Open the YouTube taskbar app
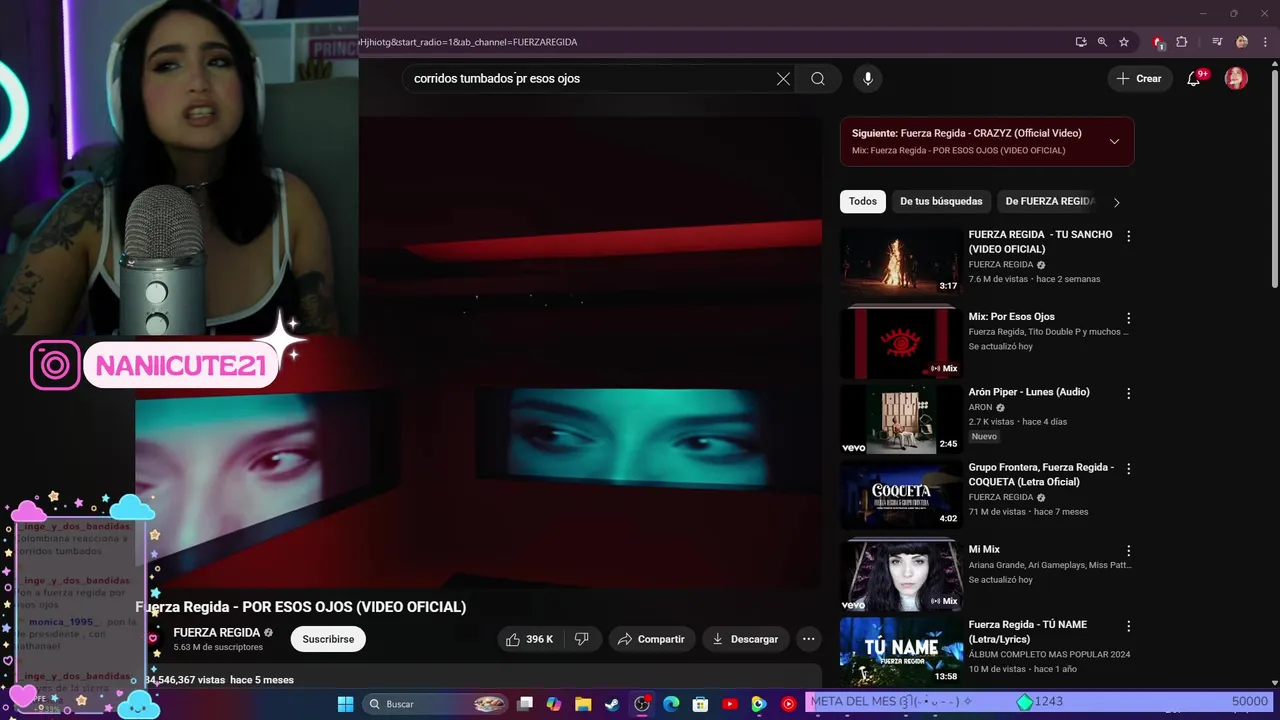This screenshot has width=1280, height=720. (x=730, y=704)
